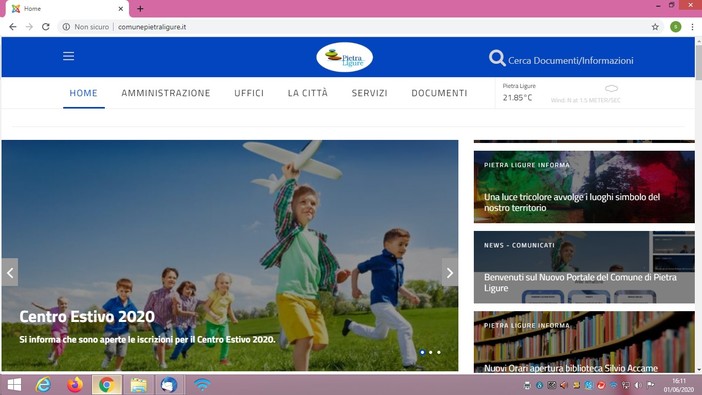
Task: Open the DOCUMENTI menu
Action: coord(439,93)
